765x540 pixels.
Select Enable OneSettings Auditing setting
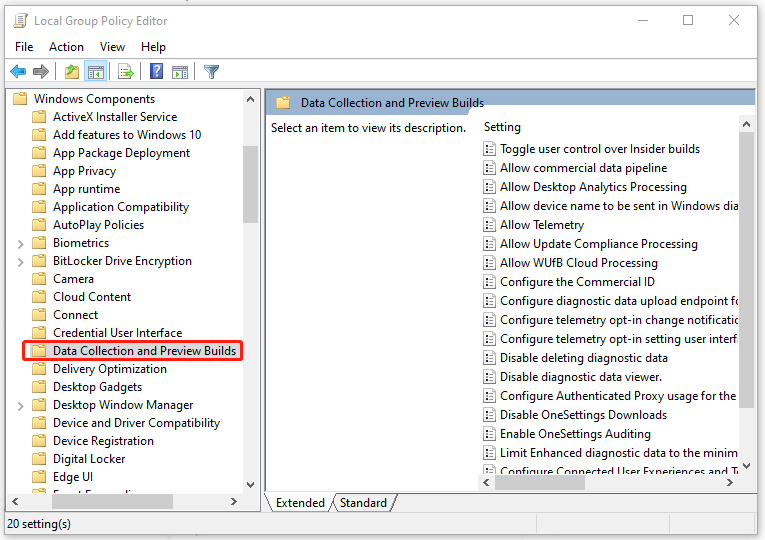click(x=575, y=434)
